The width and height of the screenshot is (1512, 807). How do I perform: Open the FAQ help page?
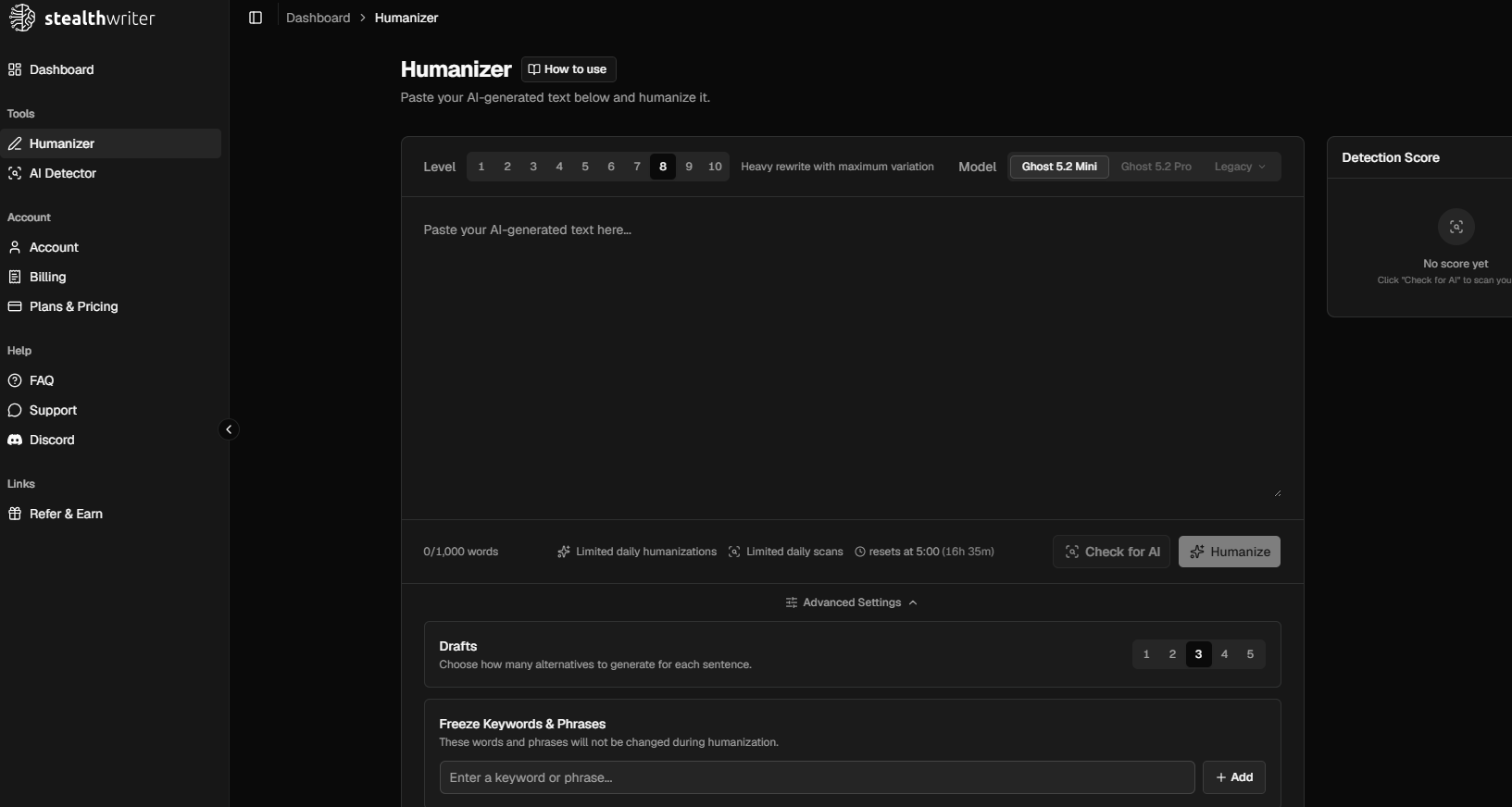[111, 380]
